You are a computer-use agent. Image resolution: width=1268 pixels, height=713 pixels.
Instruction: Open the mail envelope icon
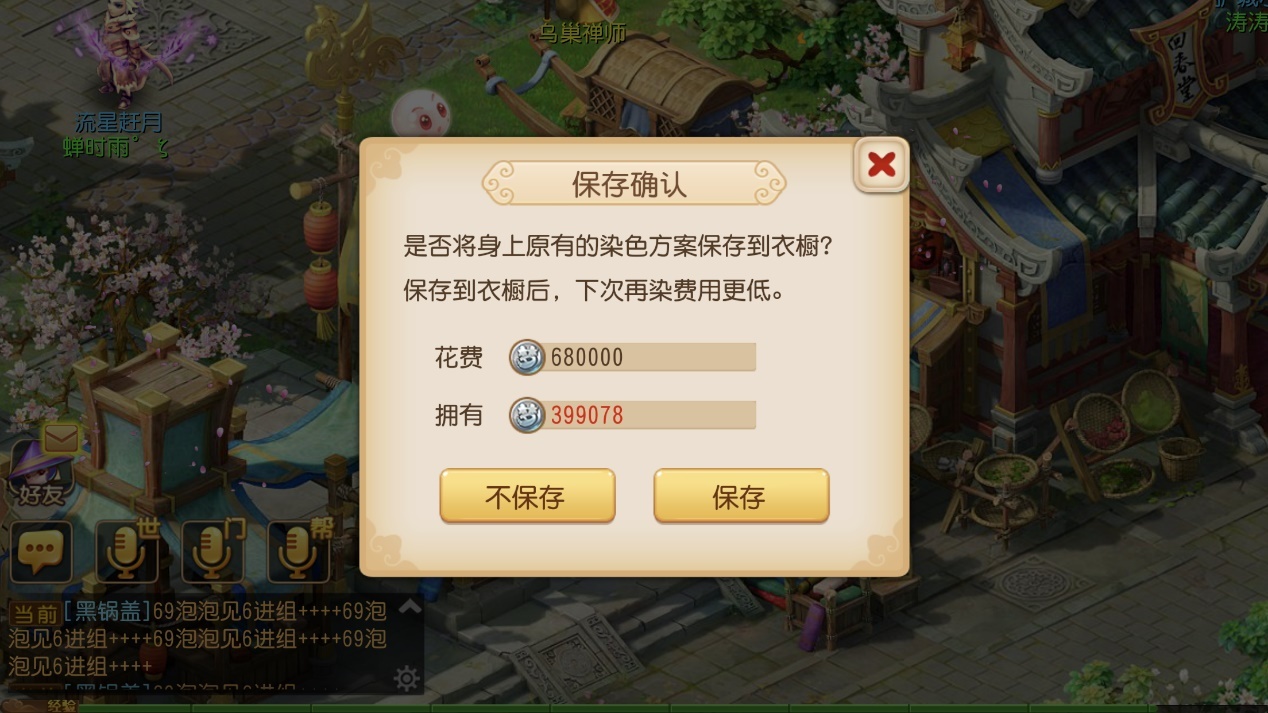click(61, 438)
